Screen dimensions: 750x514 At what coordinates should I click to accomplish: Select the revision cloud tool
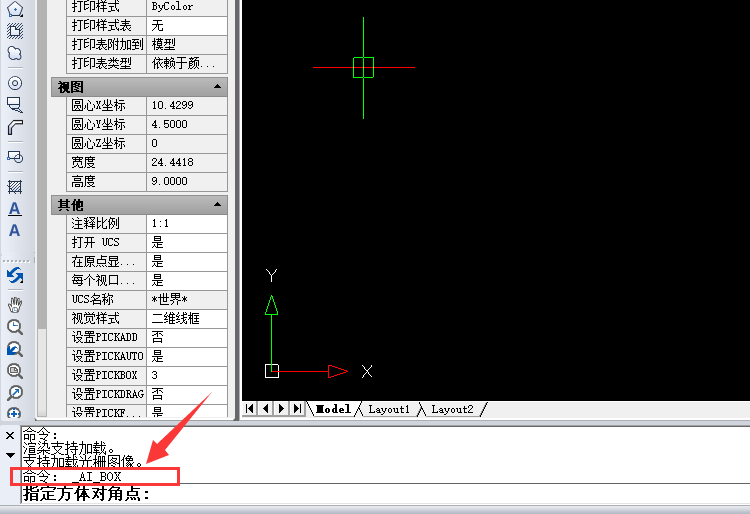pyautogui.click(x=15, y=53)
